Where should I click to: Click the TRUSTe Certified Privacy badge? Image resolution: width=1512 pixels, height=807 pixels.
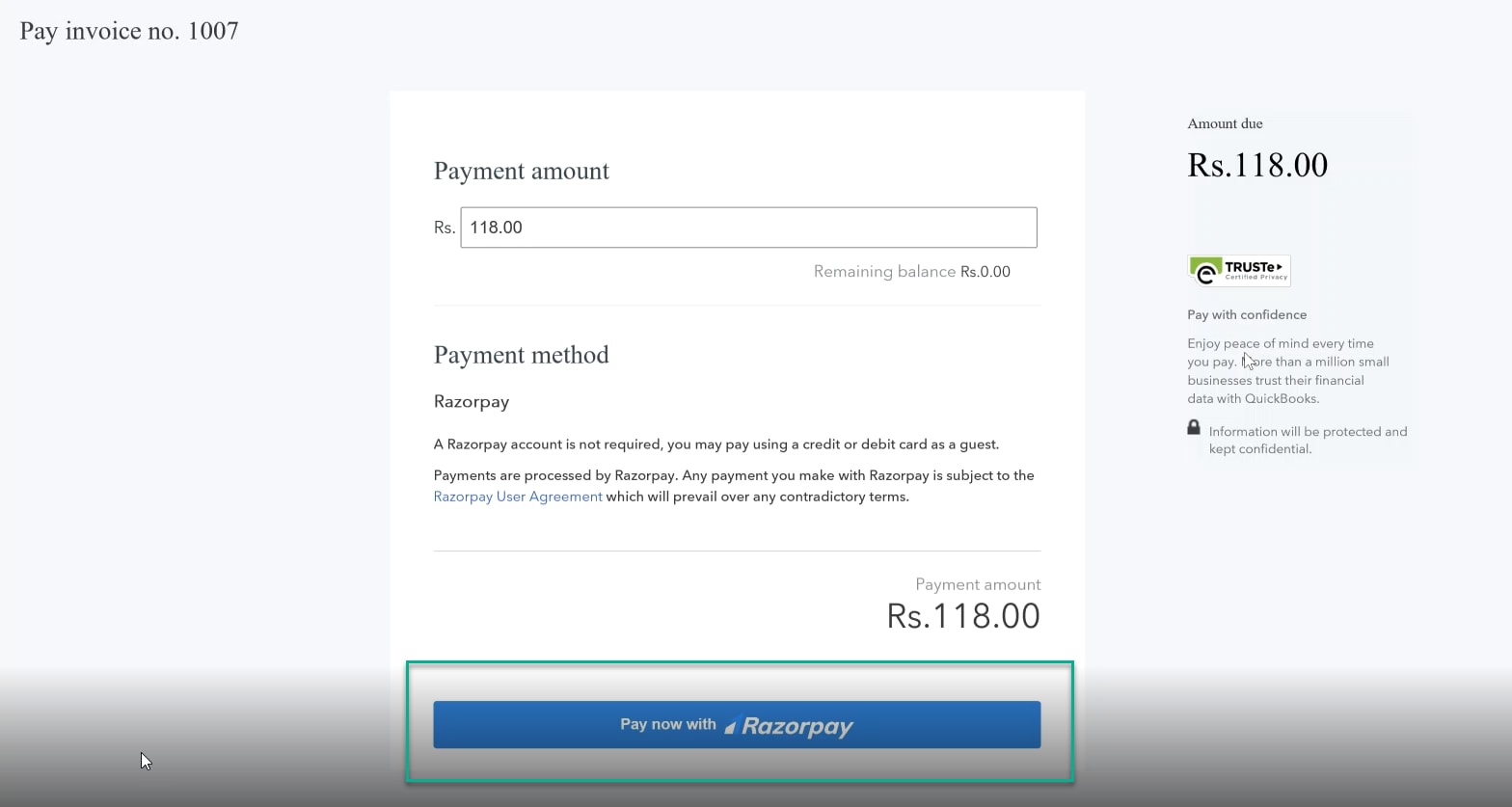pos(1238,271)
